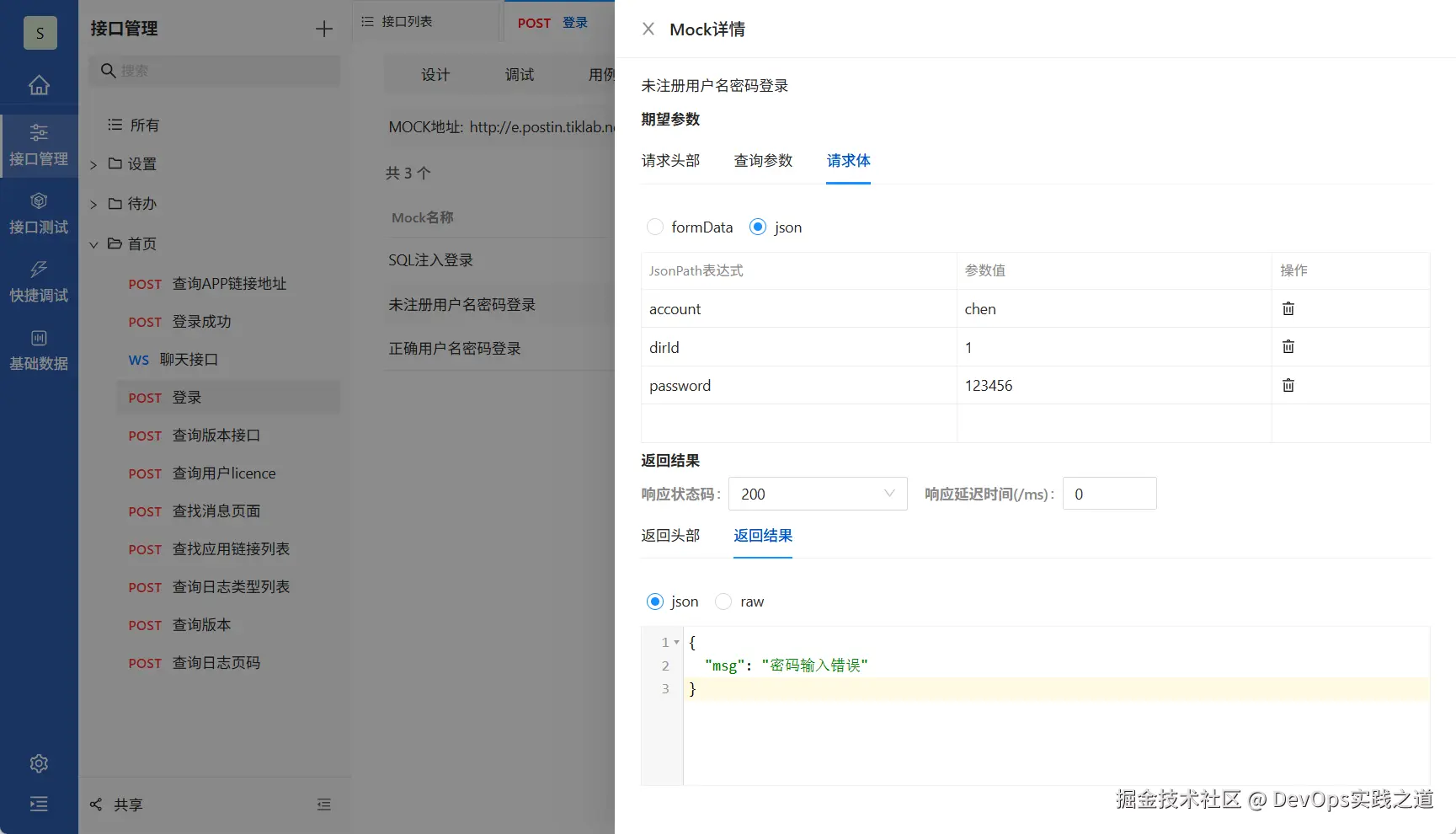The width and height of the screenshot is (1456, 834).
Task: Select POST 查询版本 interface
Action: 228,625
